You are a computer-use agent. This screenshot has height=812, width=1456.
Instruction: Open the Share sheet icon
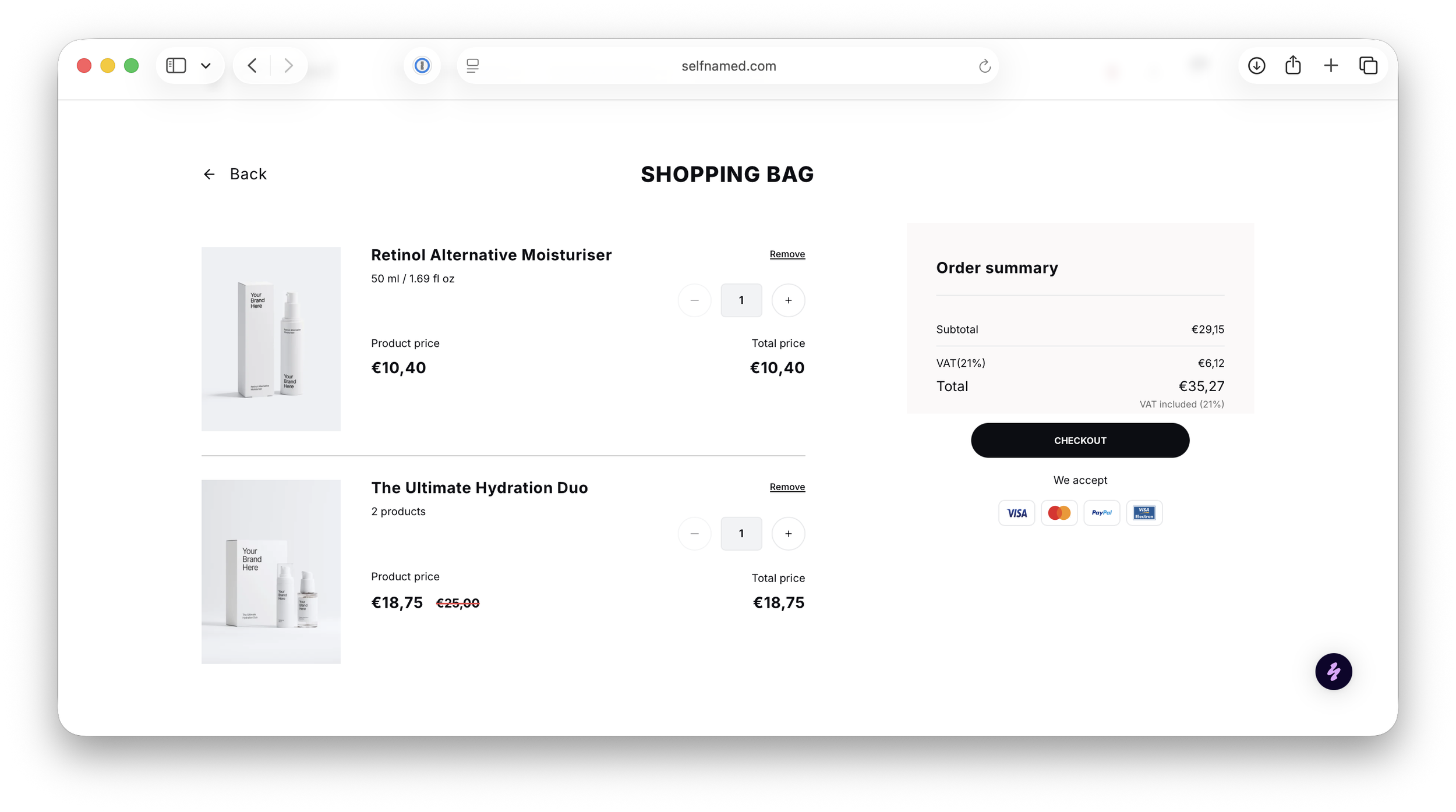pos(1293,65)
